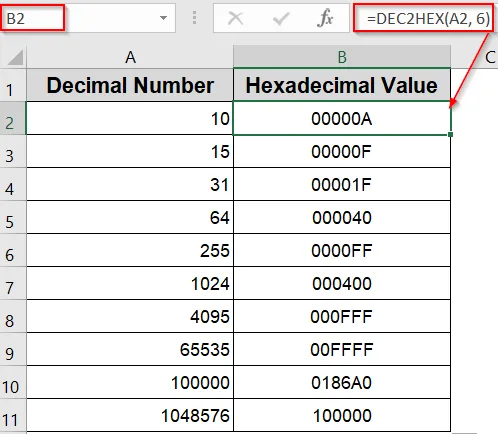Click the three-dot formula bar resize handle
The image size is (498, 434).
(194, 18)
